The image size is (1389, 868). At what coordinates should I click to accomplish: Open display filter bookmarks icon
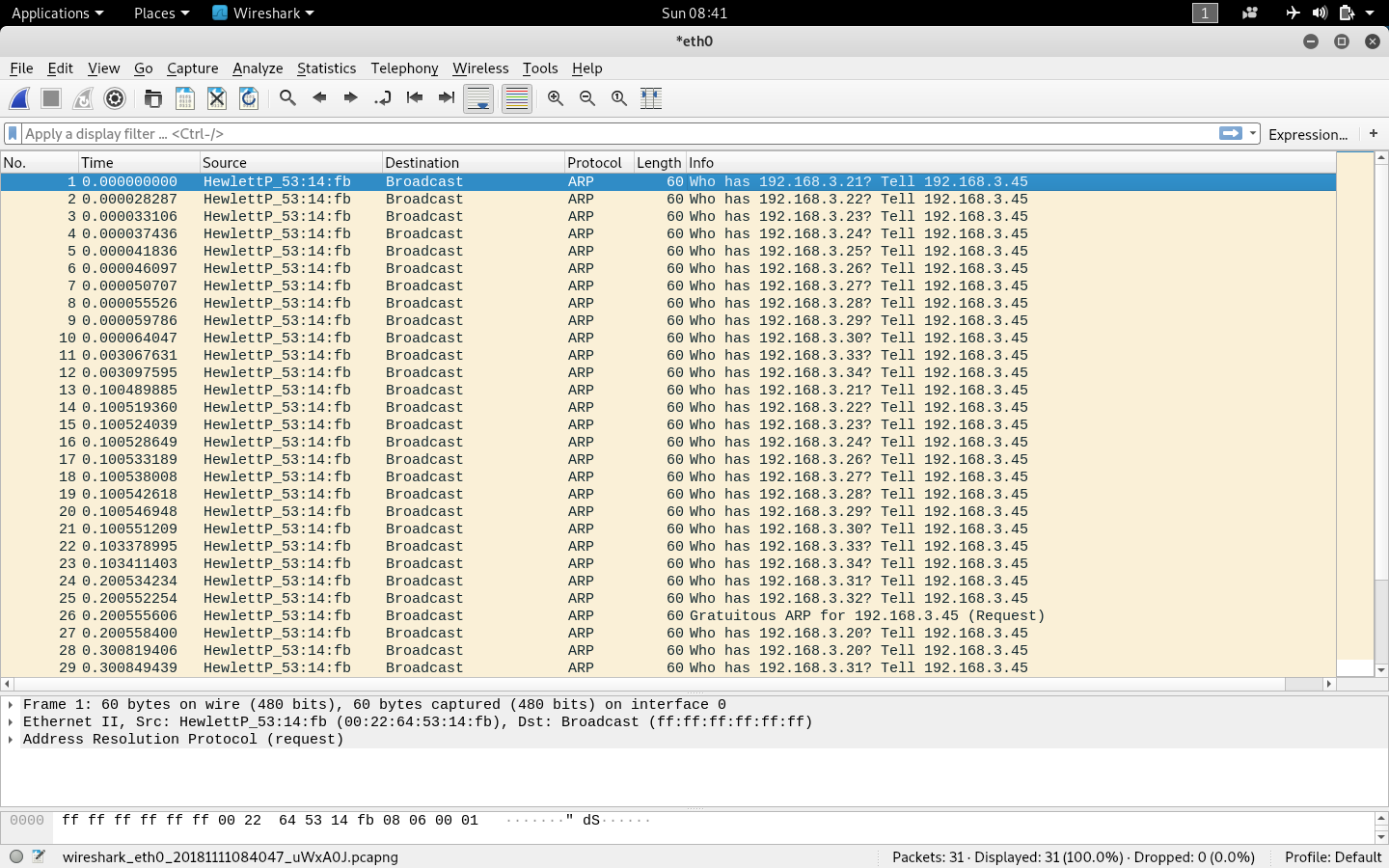coord(13,134)
